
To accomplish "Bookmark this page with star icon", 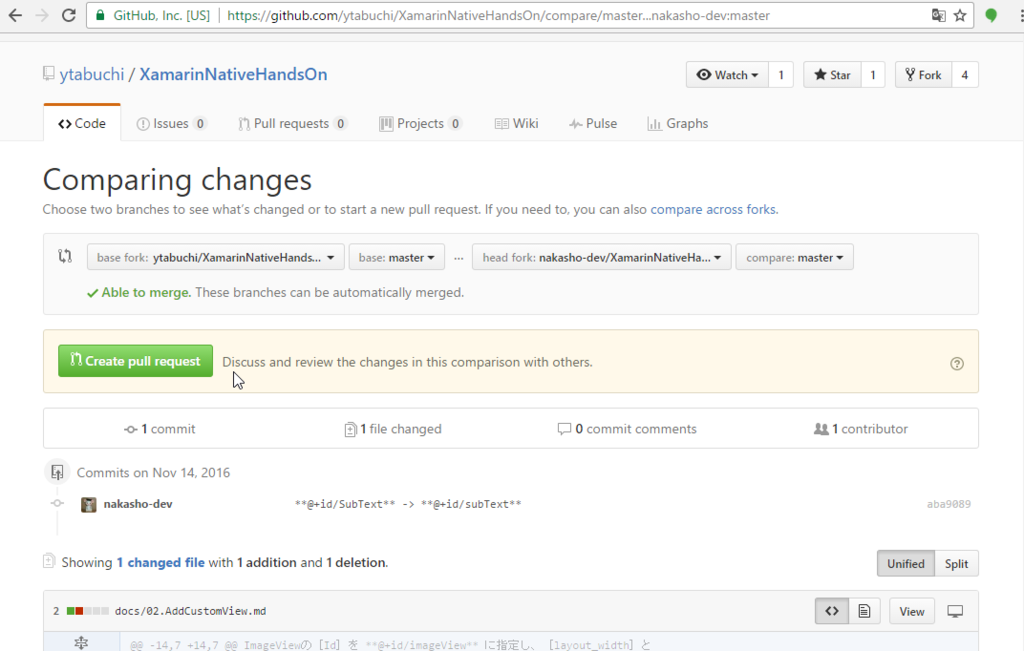I will tap(960, 15).
